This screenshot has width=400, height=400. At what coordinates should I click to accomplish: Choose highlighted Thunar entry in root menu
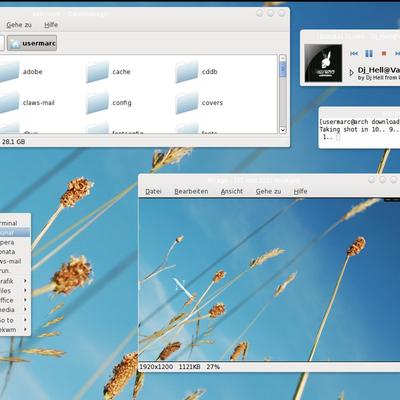(15, 233)
